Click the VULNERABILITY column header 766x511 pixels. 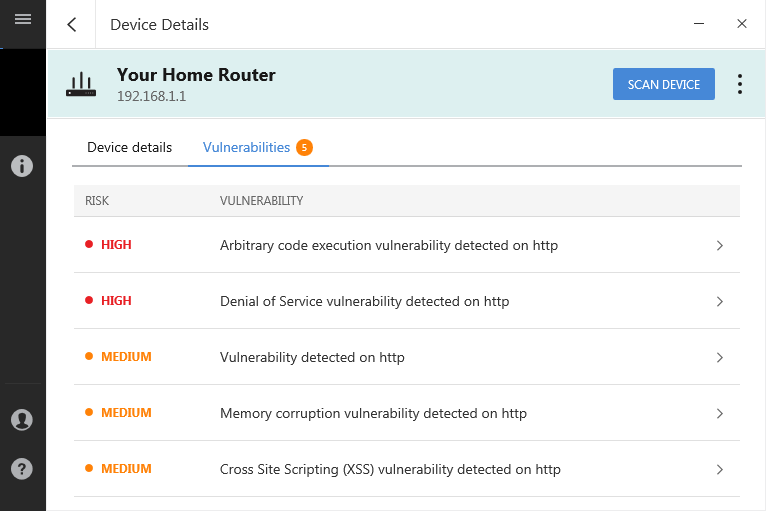(x=261, y=201)
